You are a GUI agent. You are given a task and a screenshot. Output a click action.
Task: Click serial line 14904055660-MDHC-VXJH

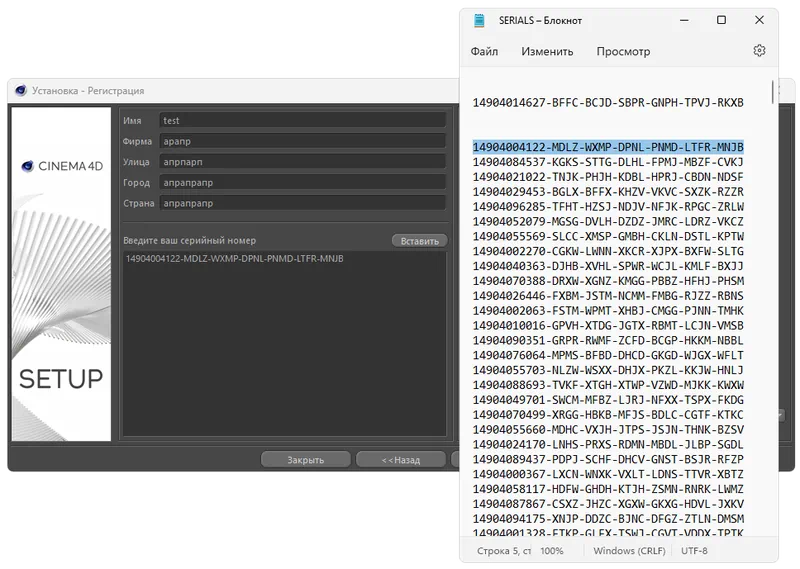tap(608, 429)
